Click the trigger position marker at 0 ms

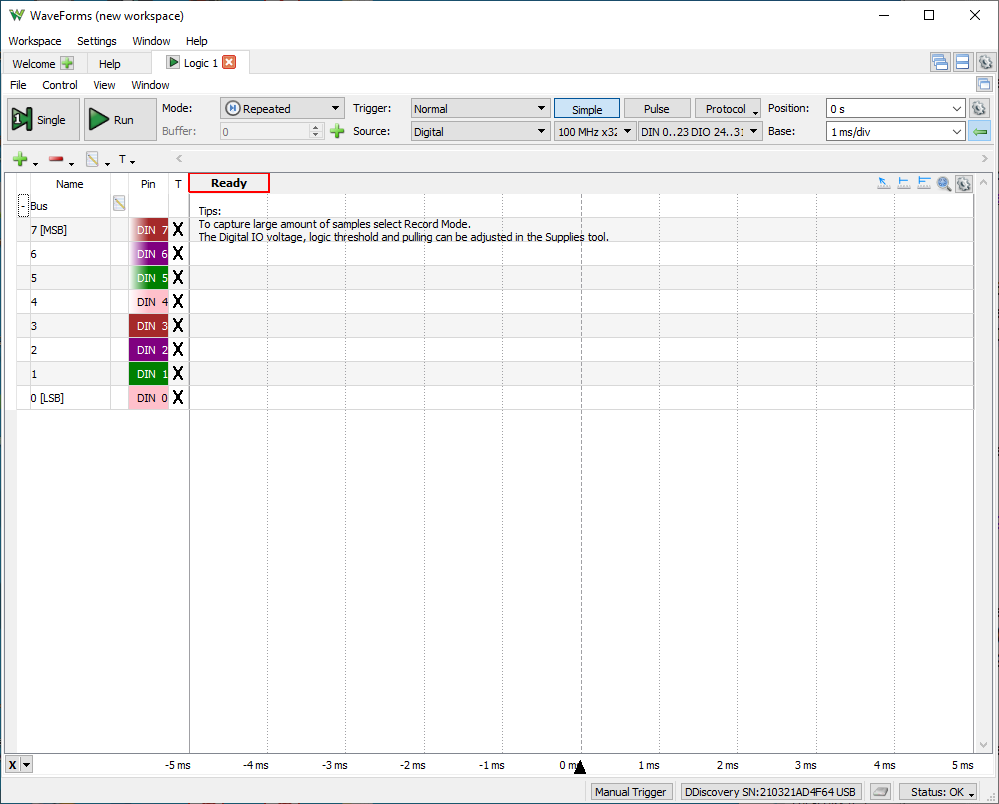pyautogui.click(x=580, y=767)
